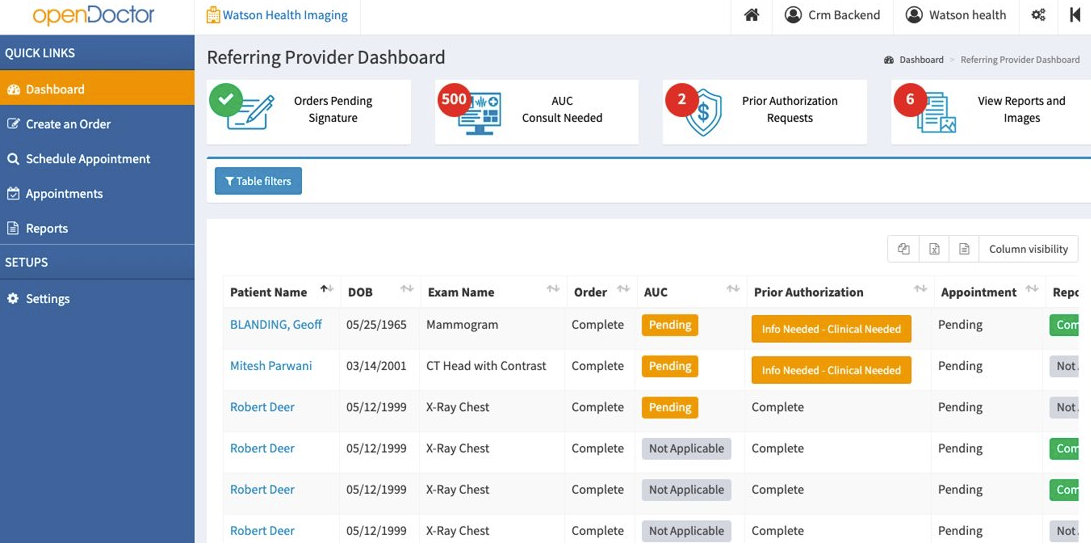Viewport: 1091px width, 544px height.
Task: Open the Dashboard menu item in sidebar
Action: (x=97, y=89)
